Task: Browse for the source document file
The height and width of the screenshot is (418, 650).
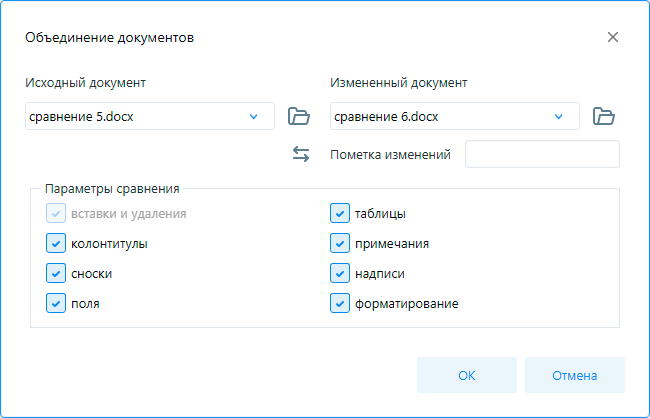Action: tap(298, 116)
